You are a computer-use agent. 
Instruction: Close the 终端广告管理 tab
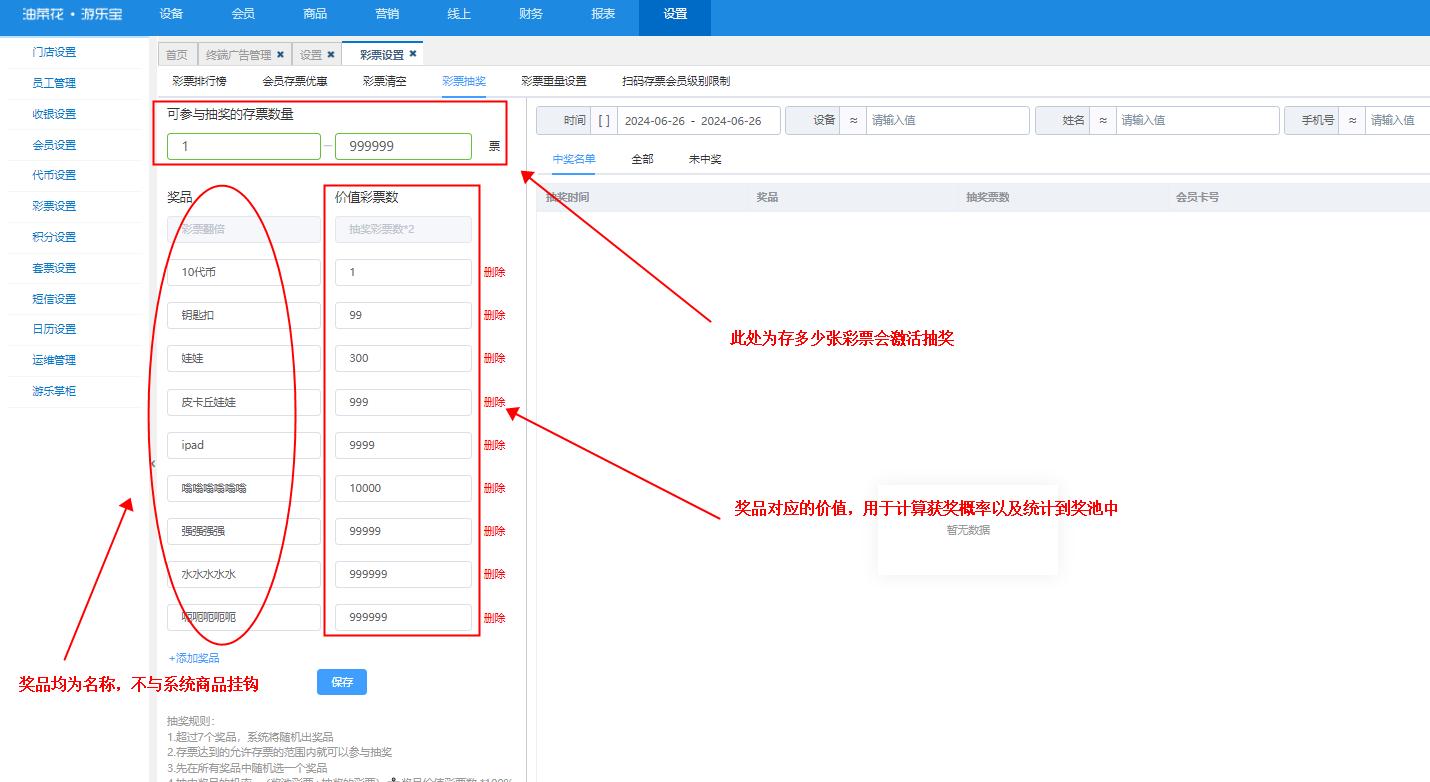[x=280, y=55]
